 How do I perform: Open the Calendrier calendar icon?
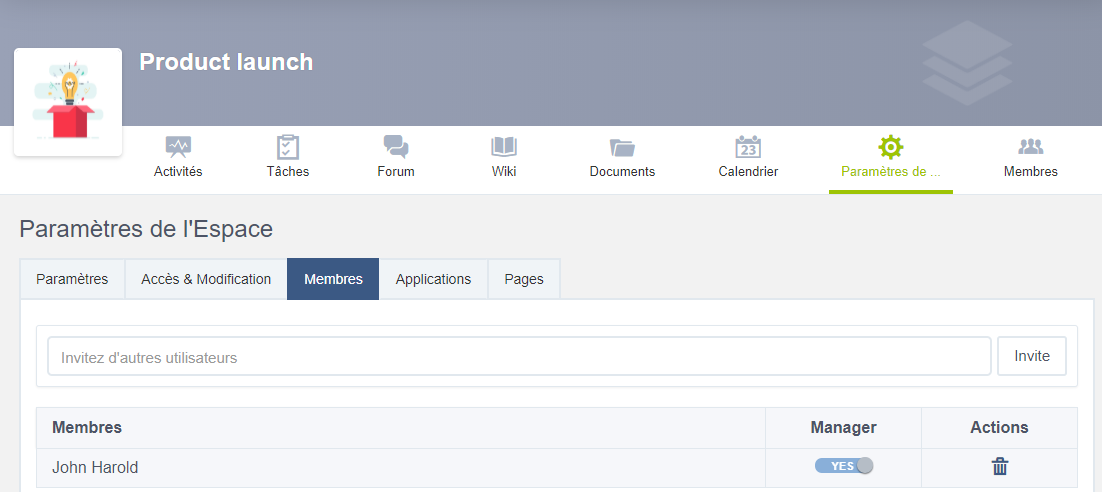pos(748,148)
